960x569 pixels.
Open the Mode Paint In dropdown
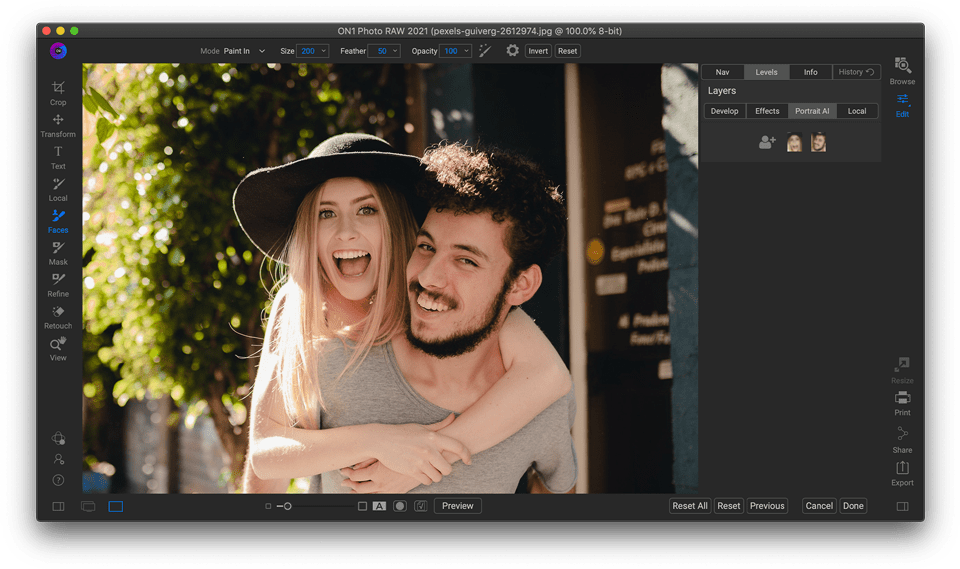pos(244,51)
